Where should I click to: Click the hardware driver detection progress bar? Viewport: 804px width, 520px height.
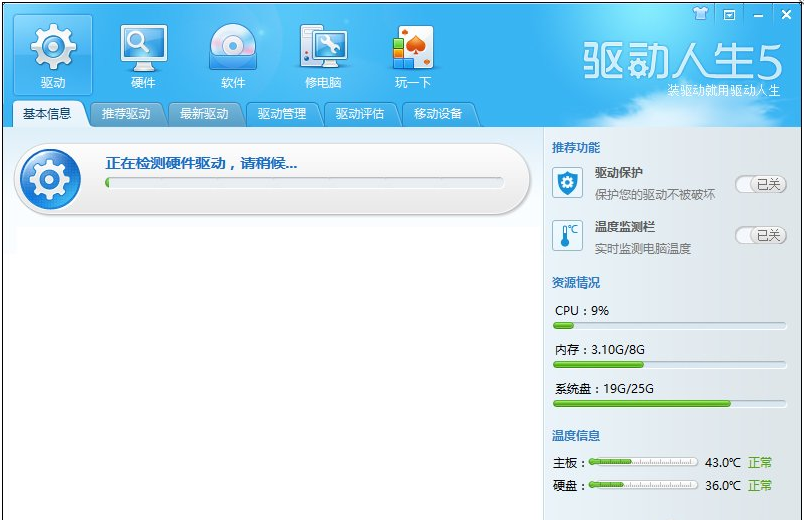(304, 183)
